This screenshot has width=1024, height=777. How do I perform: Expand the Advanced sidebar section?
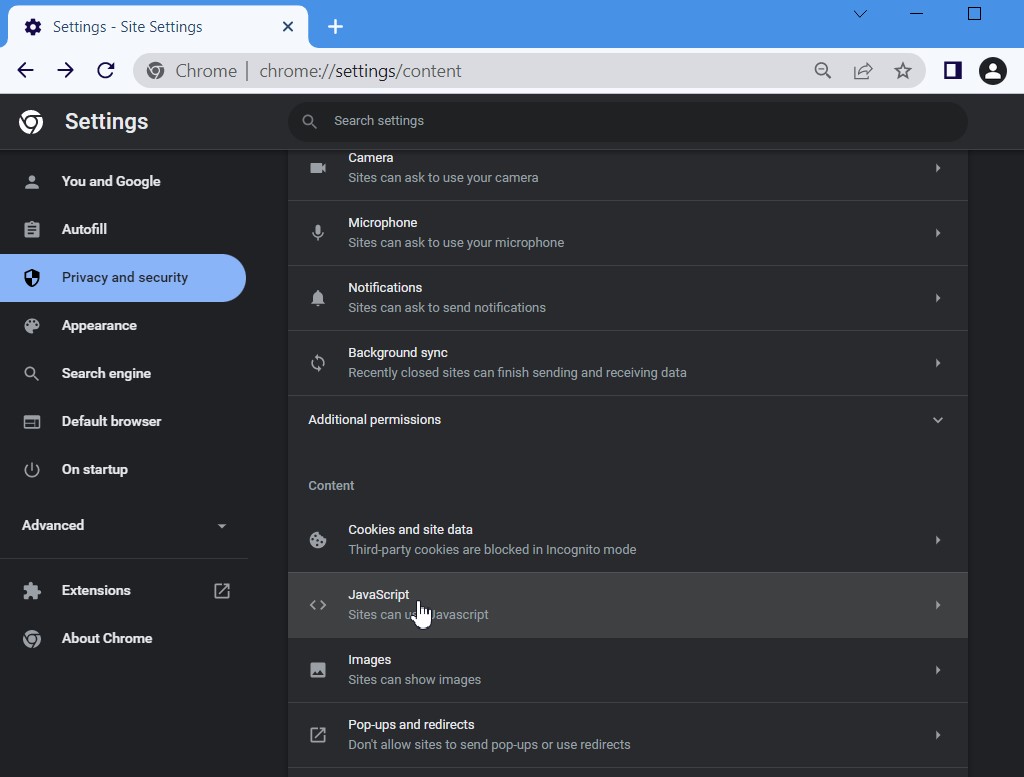coord(123,526)
